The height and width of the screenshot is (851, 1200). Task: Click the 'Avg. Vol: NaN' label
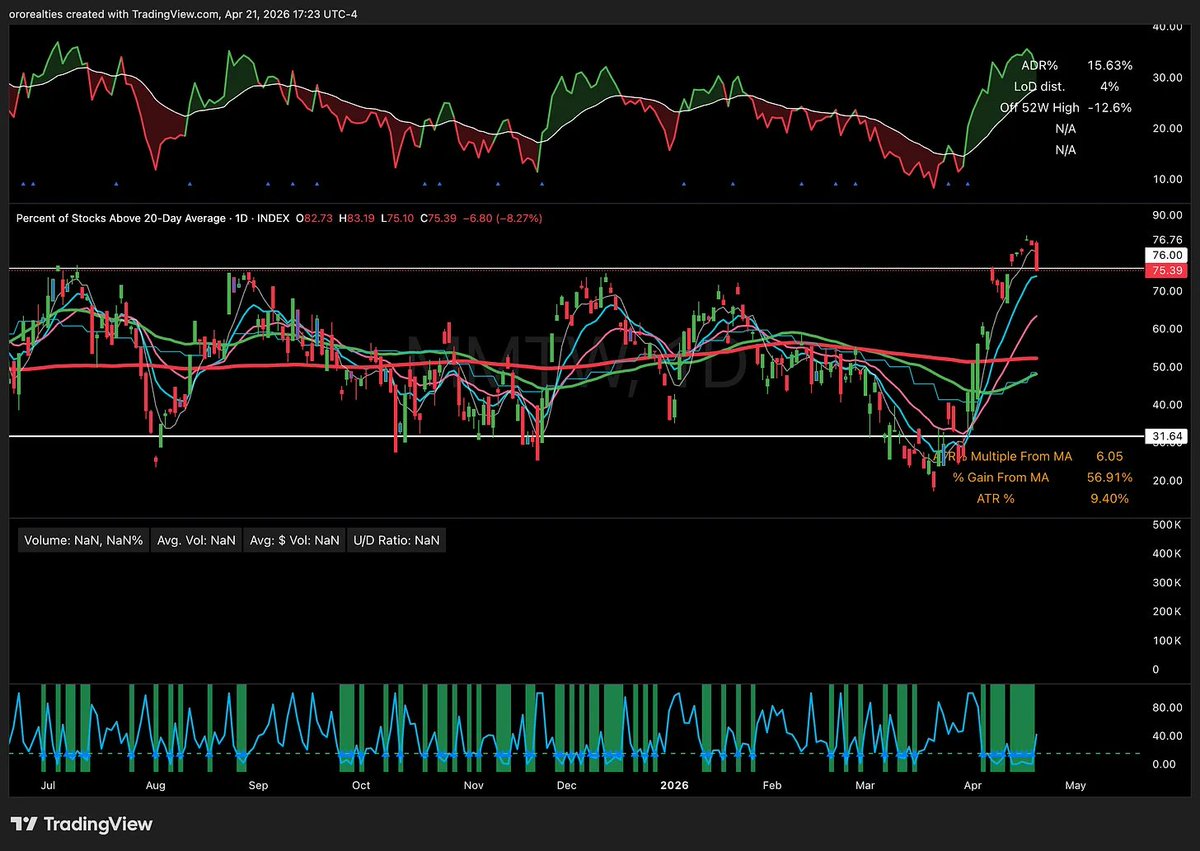[196, 540]
